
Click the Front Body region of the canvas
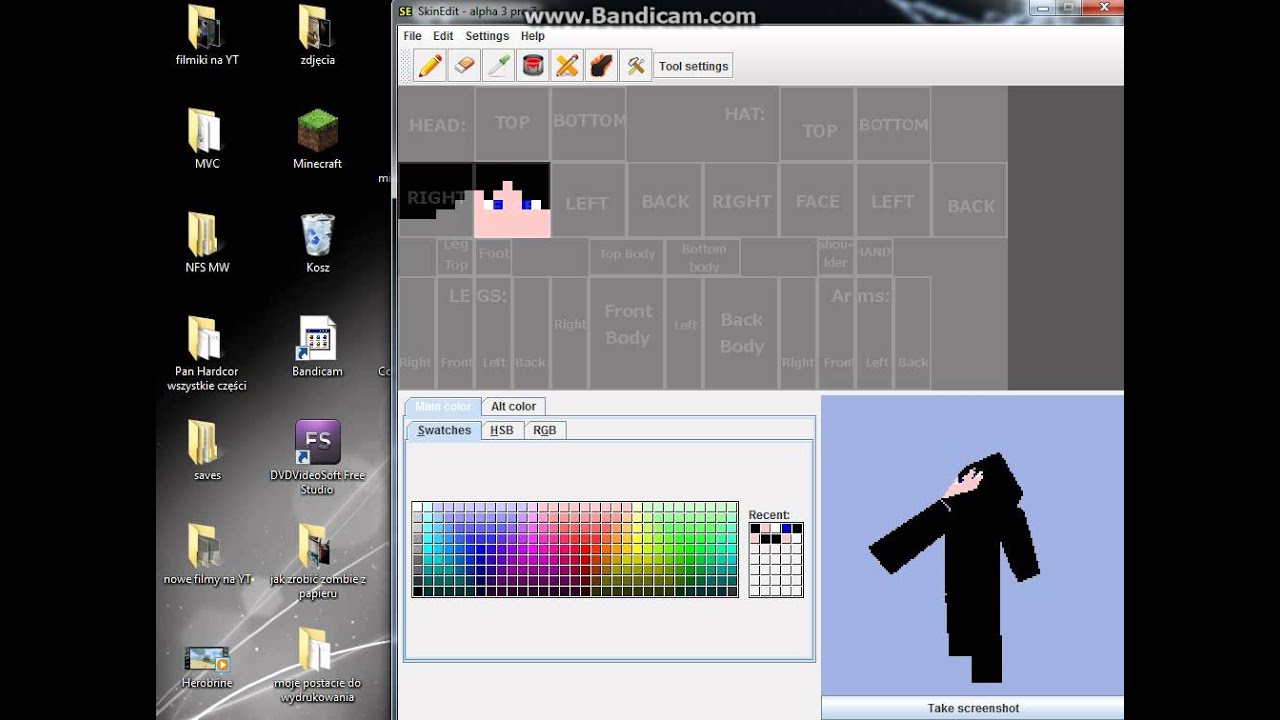(627, 333)
